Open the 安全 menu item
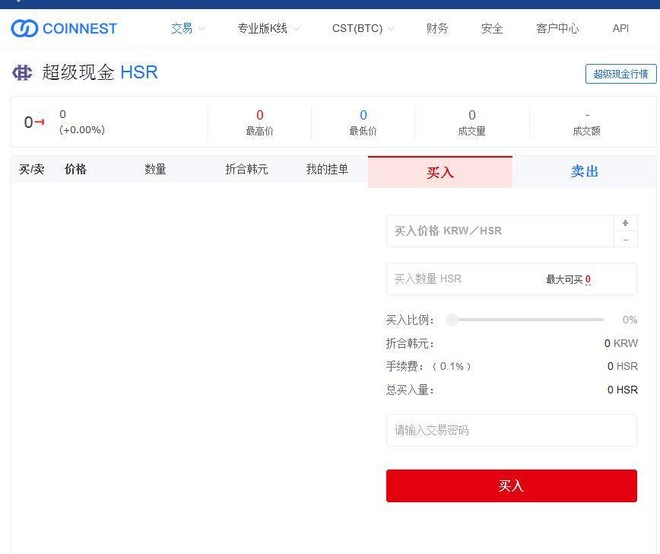Image resolution: width=660 pixels, height=554 pixels. tap(492, 28)
